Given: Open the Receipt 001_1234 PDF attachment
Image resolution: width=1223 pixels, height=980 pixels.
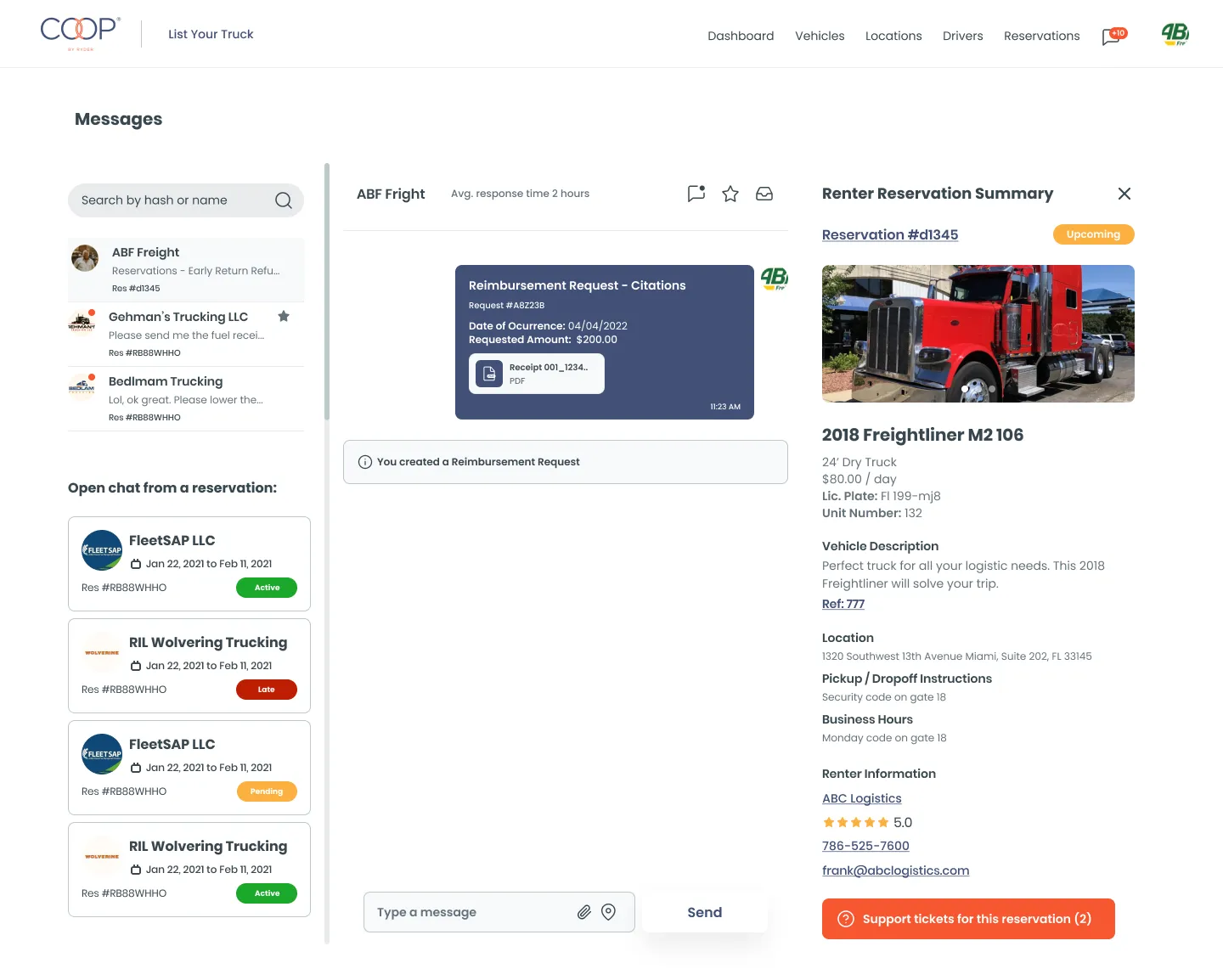Looking at the screenshot, I should (536, 374).
